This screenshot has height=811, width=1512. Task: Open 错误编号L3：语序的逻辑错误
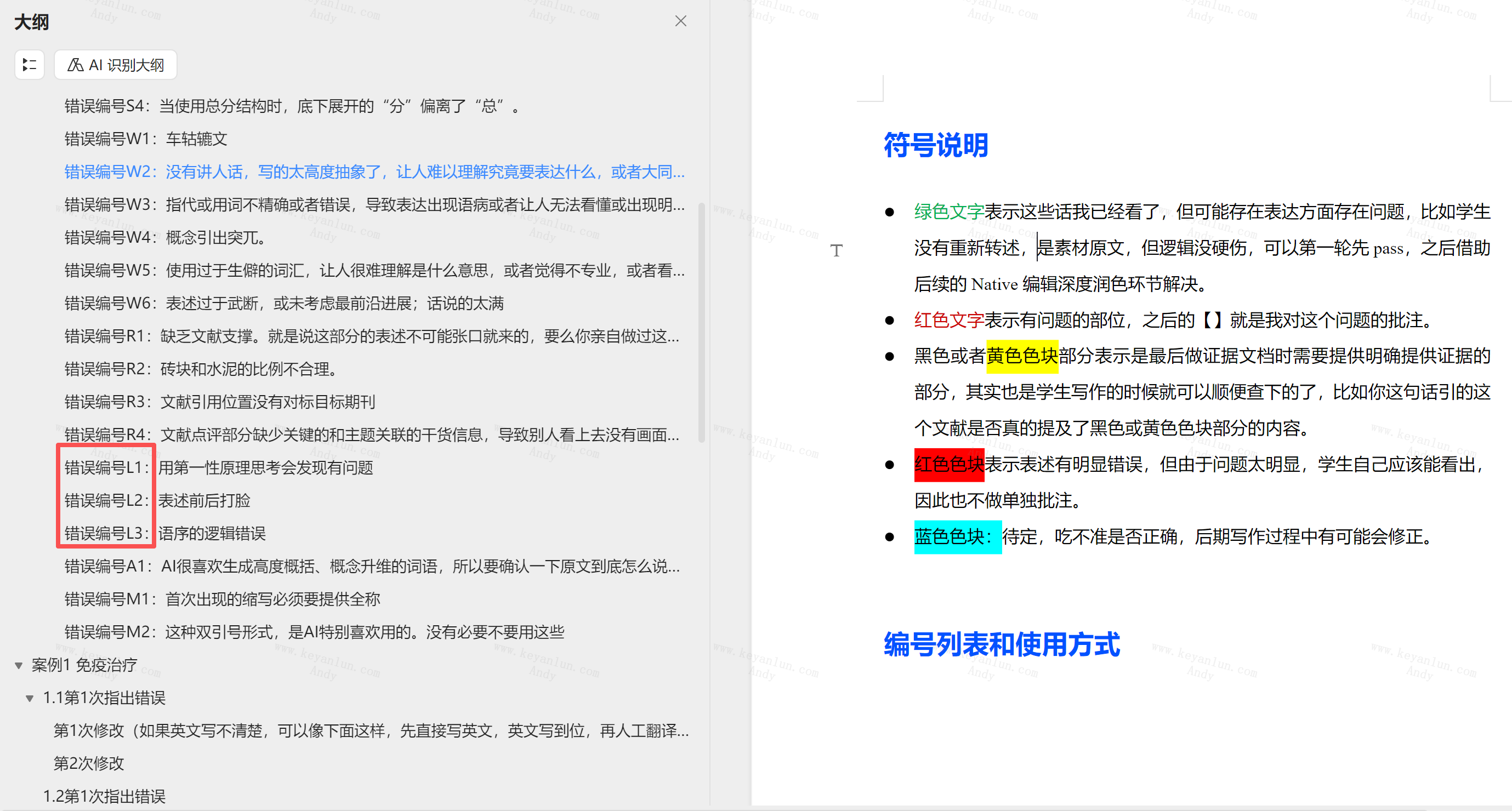pos(165,533)
